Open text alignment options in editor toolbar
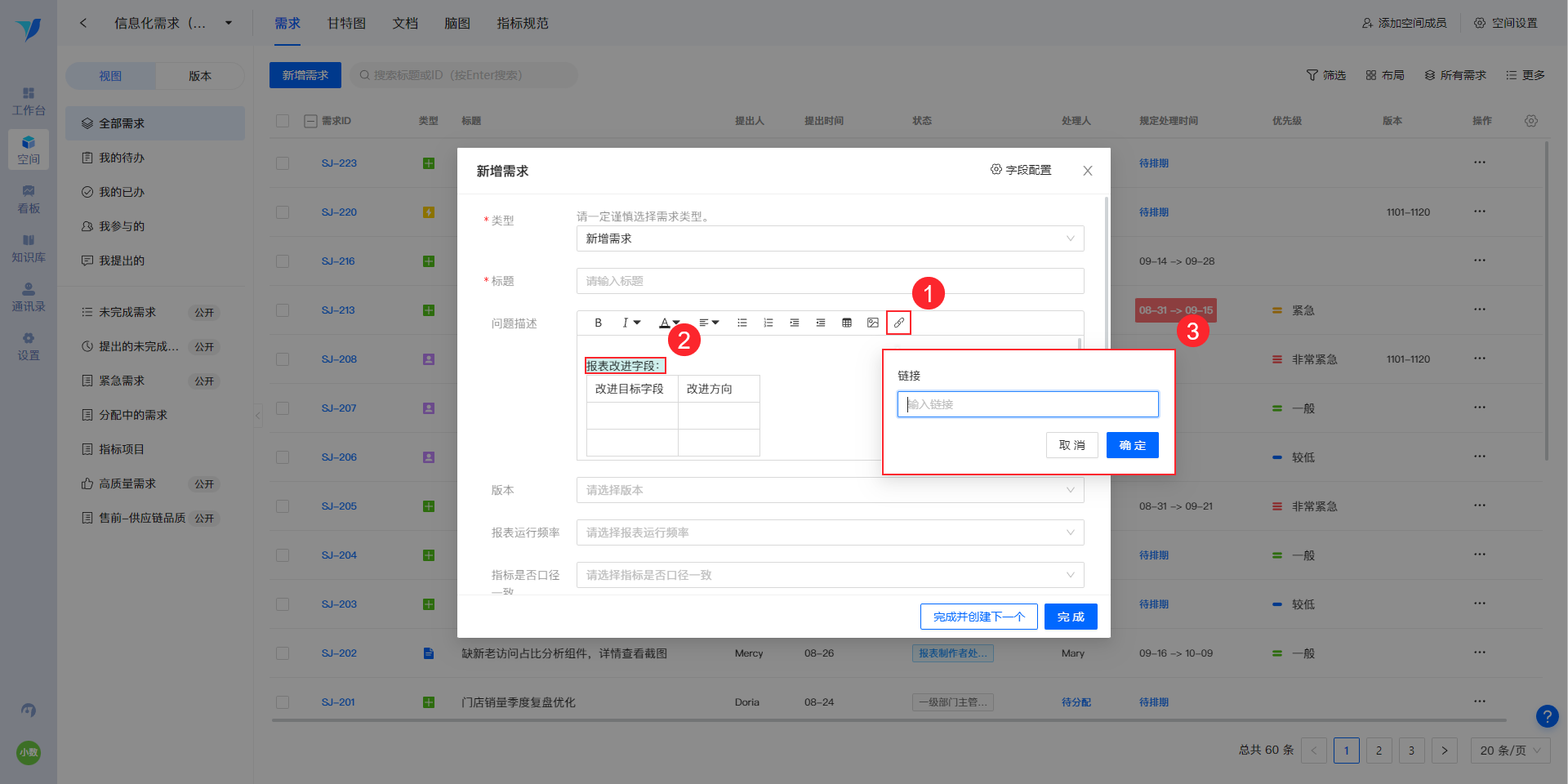The width and height of the screenshot is (1568, 784). pyautogui.click(x=709, y=323)
